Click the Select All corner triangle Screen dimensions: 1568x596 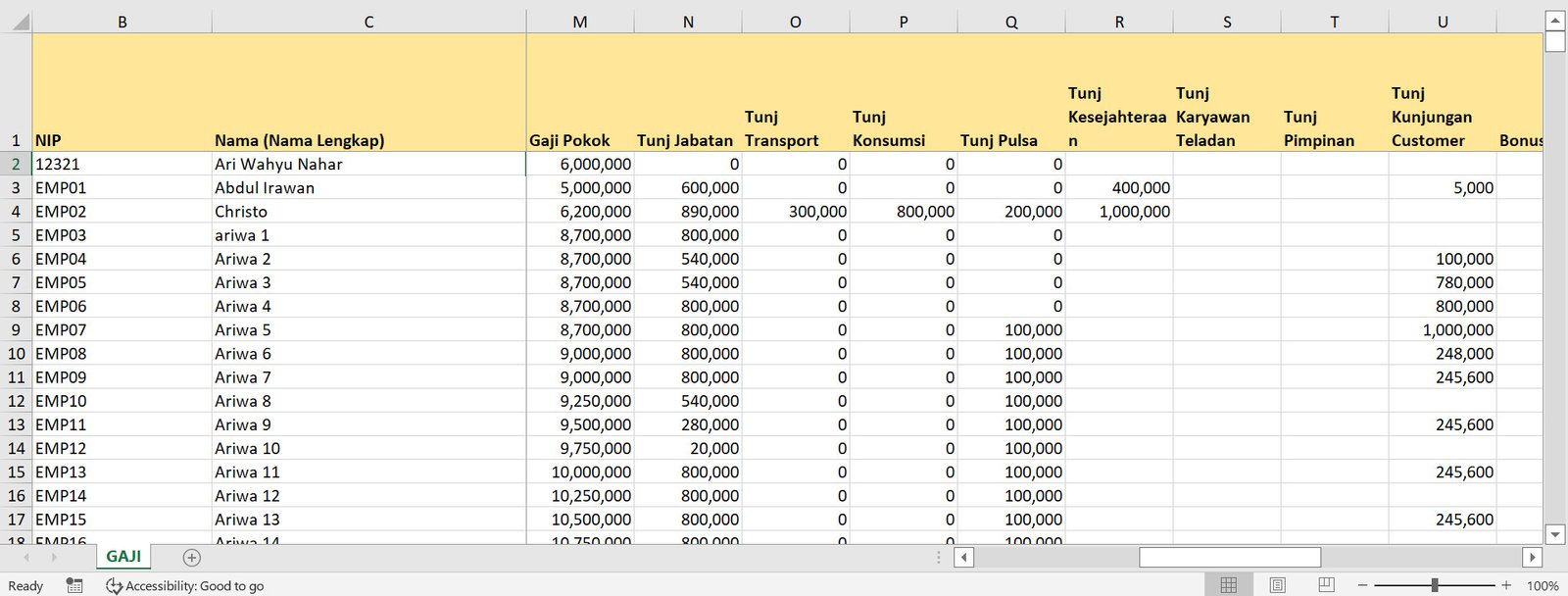[18, 22]
